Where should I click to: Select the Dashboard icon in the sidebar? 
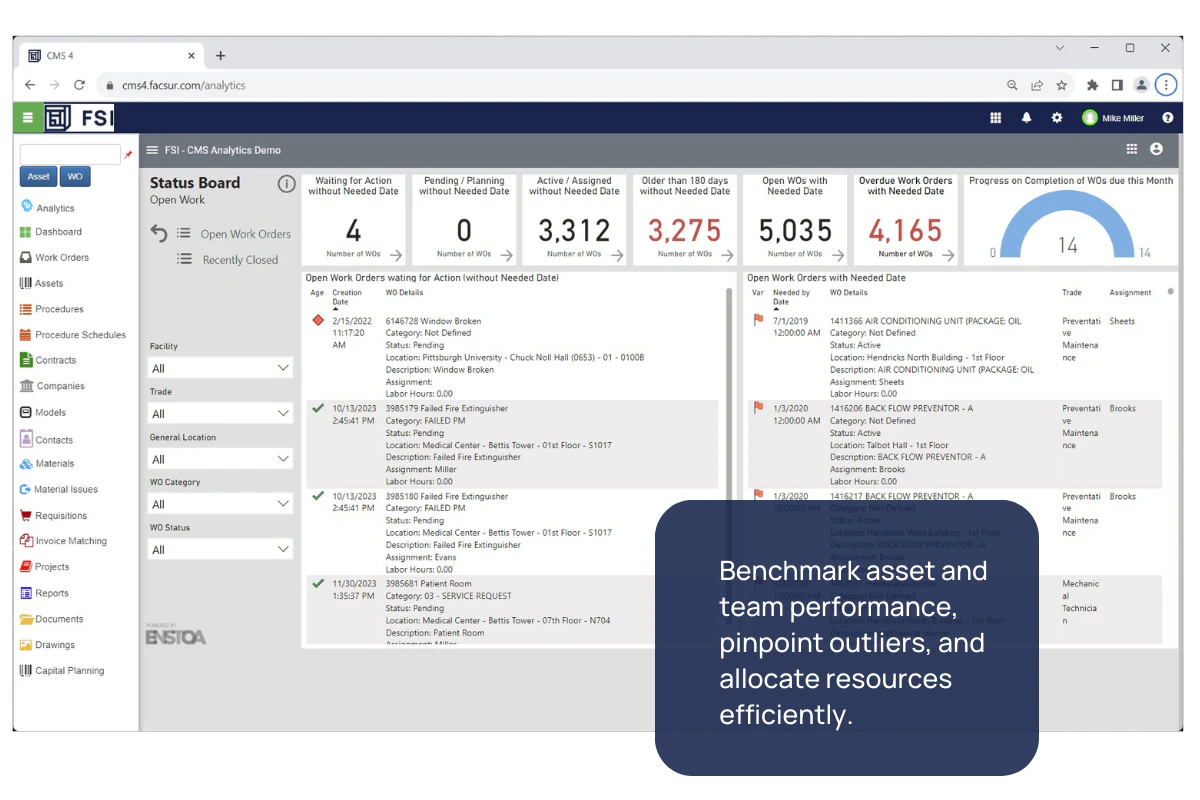(25, 232)
